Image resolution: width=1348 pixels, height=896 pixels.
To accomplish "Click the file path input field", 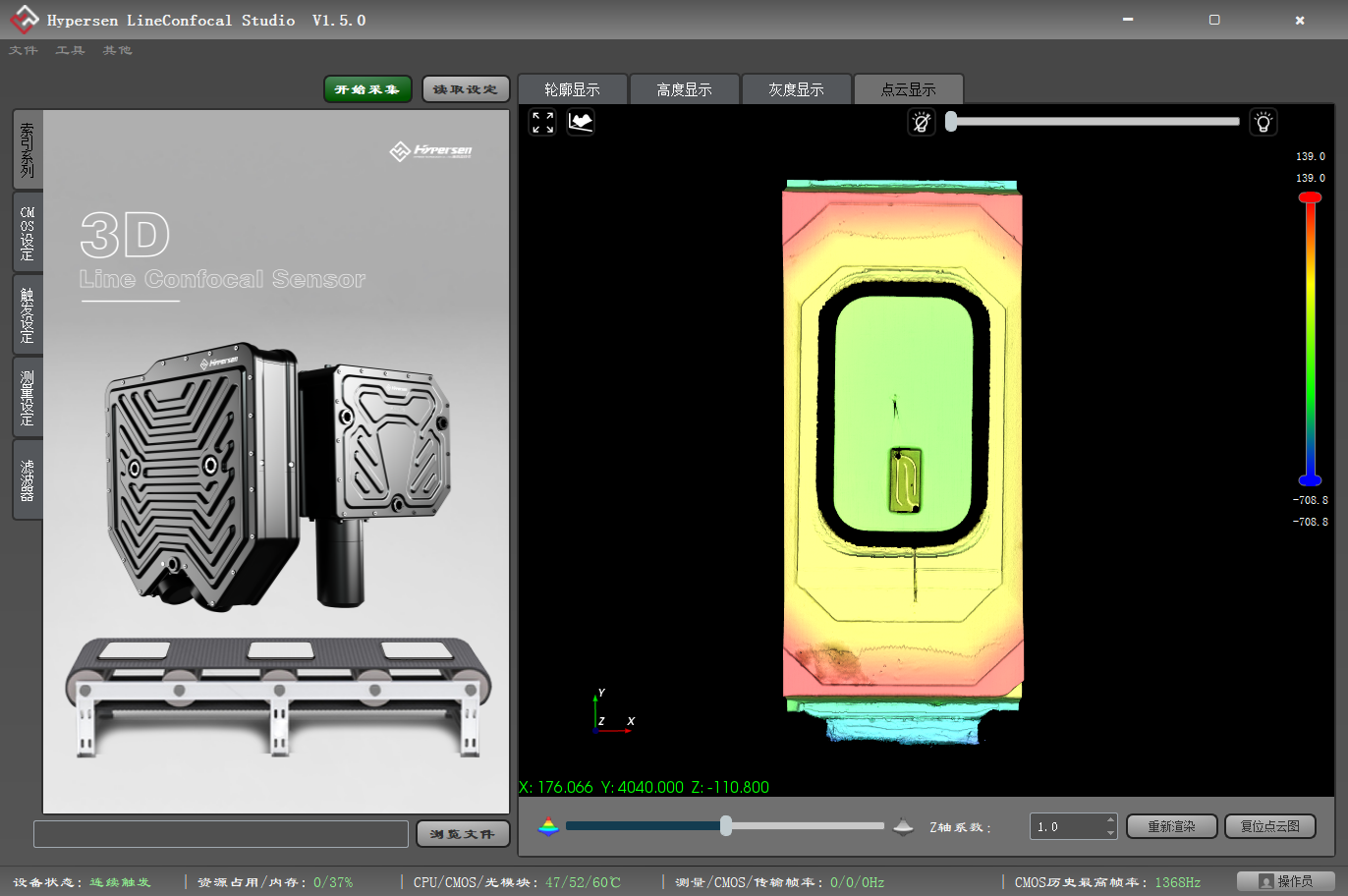I will (221, 834).
